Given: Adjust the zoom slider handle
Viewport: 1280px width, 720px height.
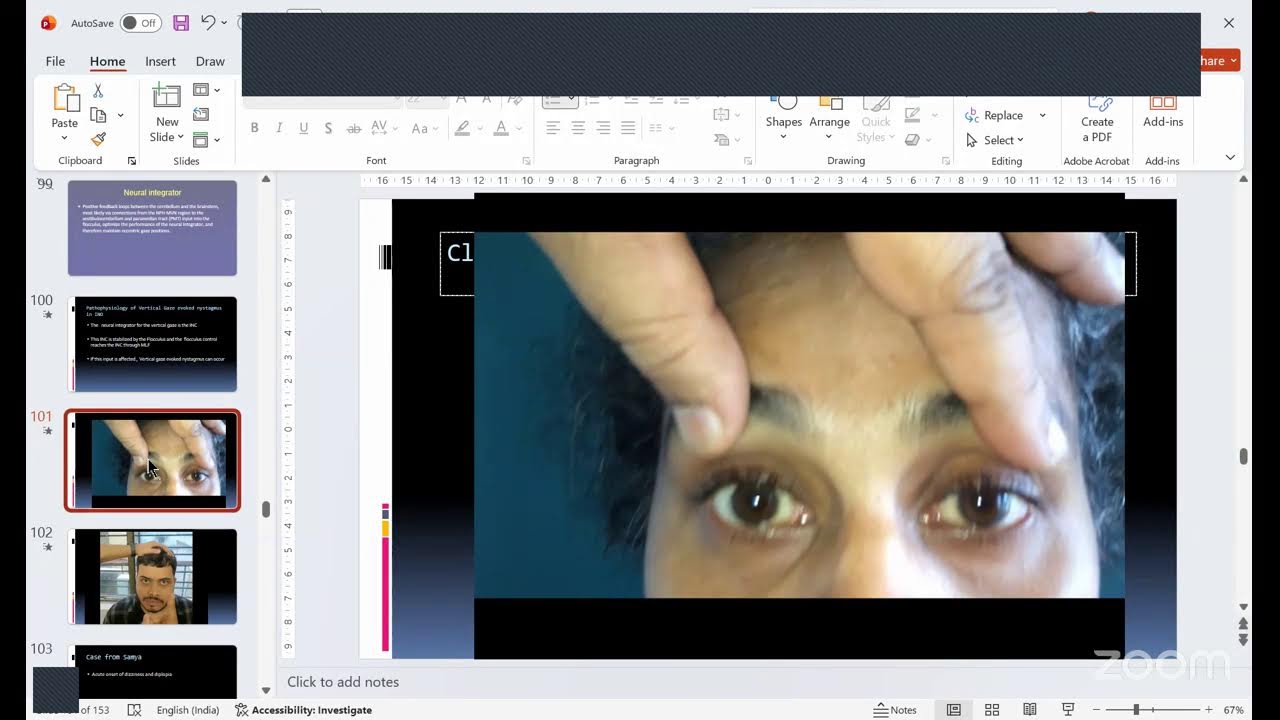Looking at the screenshot, I should tap(1136, 710).
